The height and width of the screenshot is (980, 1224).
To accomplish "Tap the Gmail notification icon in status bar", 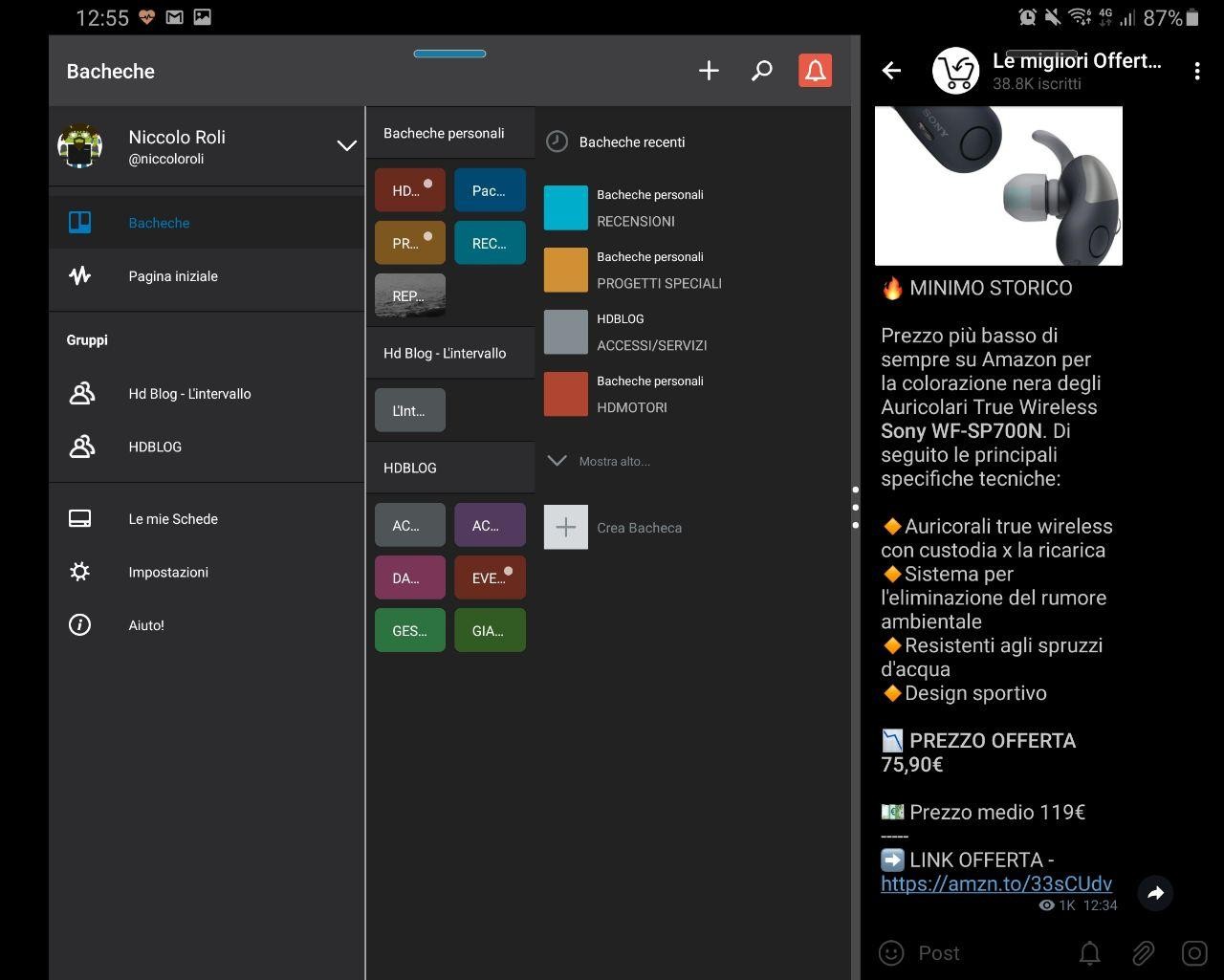I will pos(175,17).
